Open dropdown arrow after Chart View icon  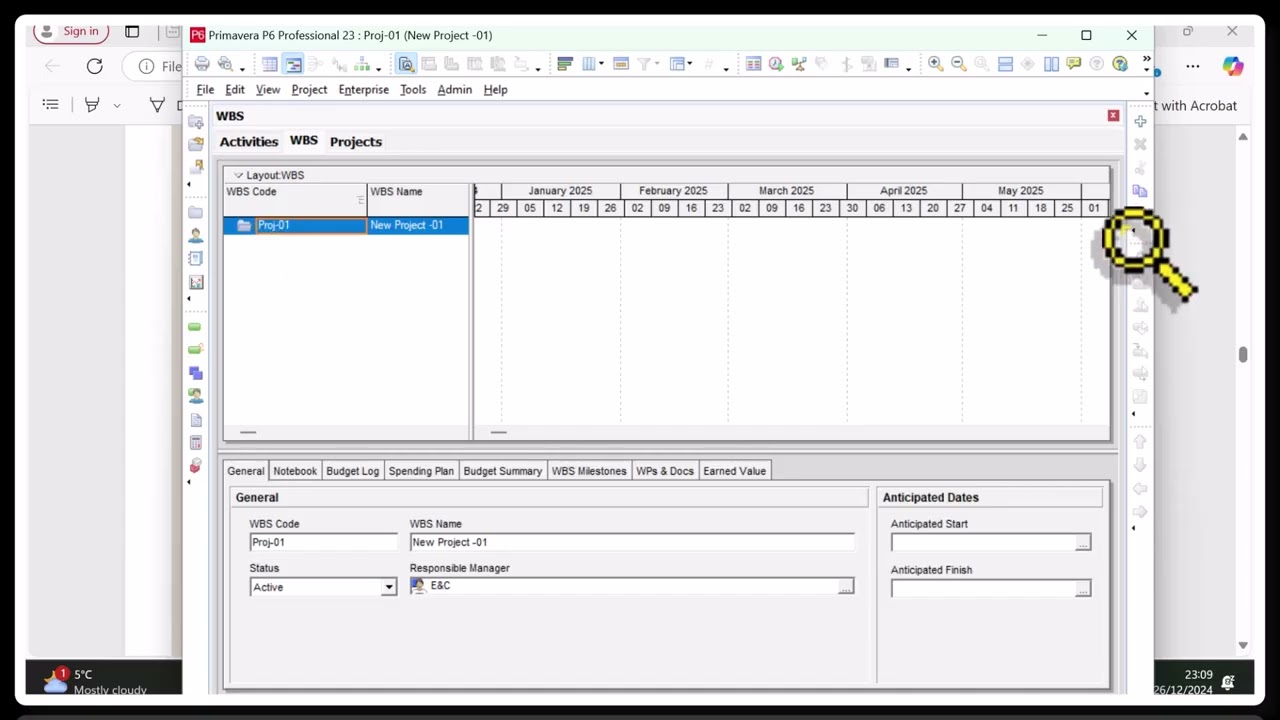pos(379,68)
